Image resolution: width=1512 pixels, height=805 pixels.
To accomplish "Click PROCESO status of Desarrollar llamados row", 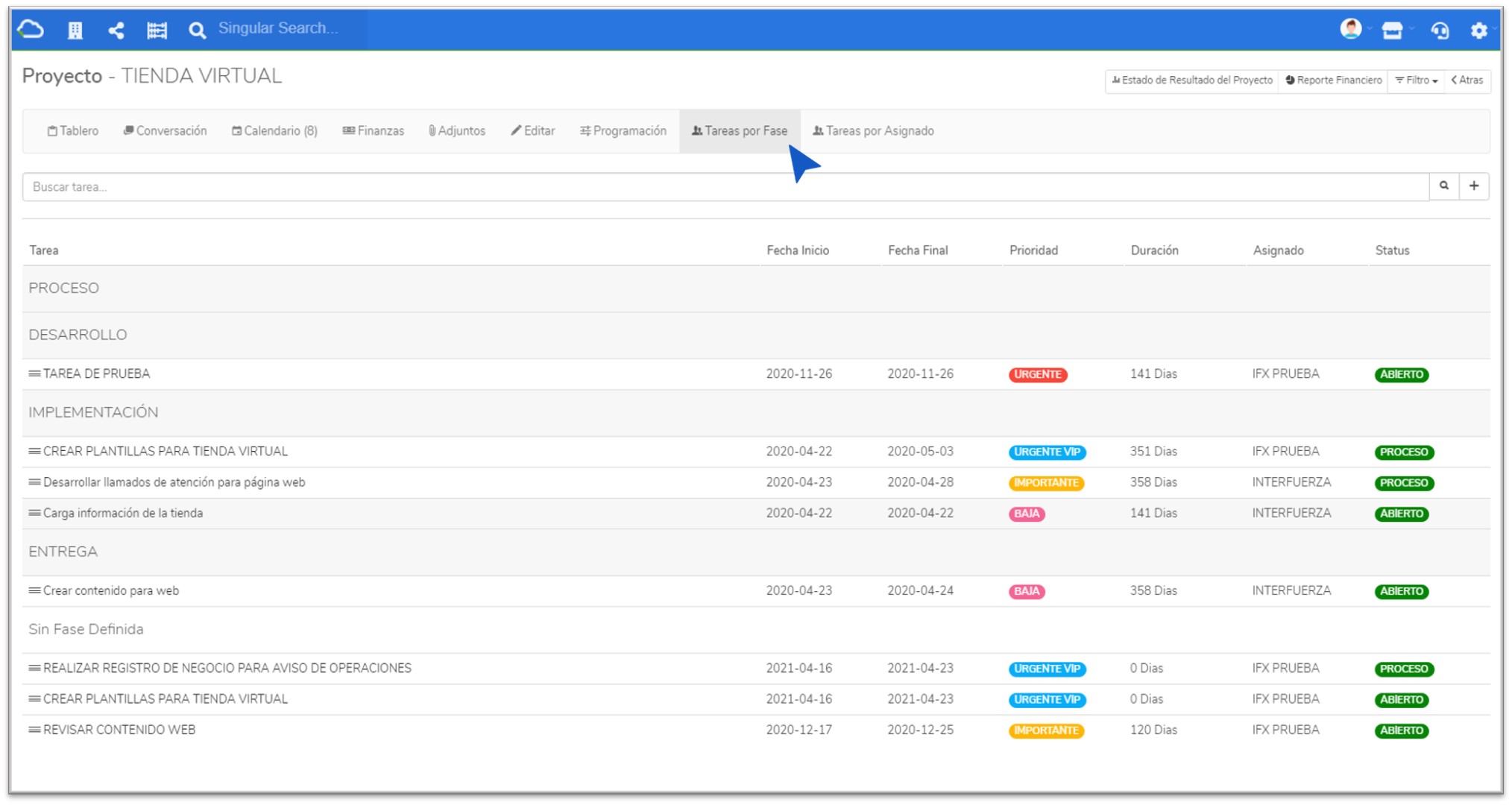I will click(x=1404, y=483).
